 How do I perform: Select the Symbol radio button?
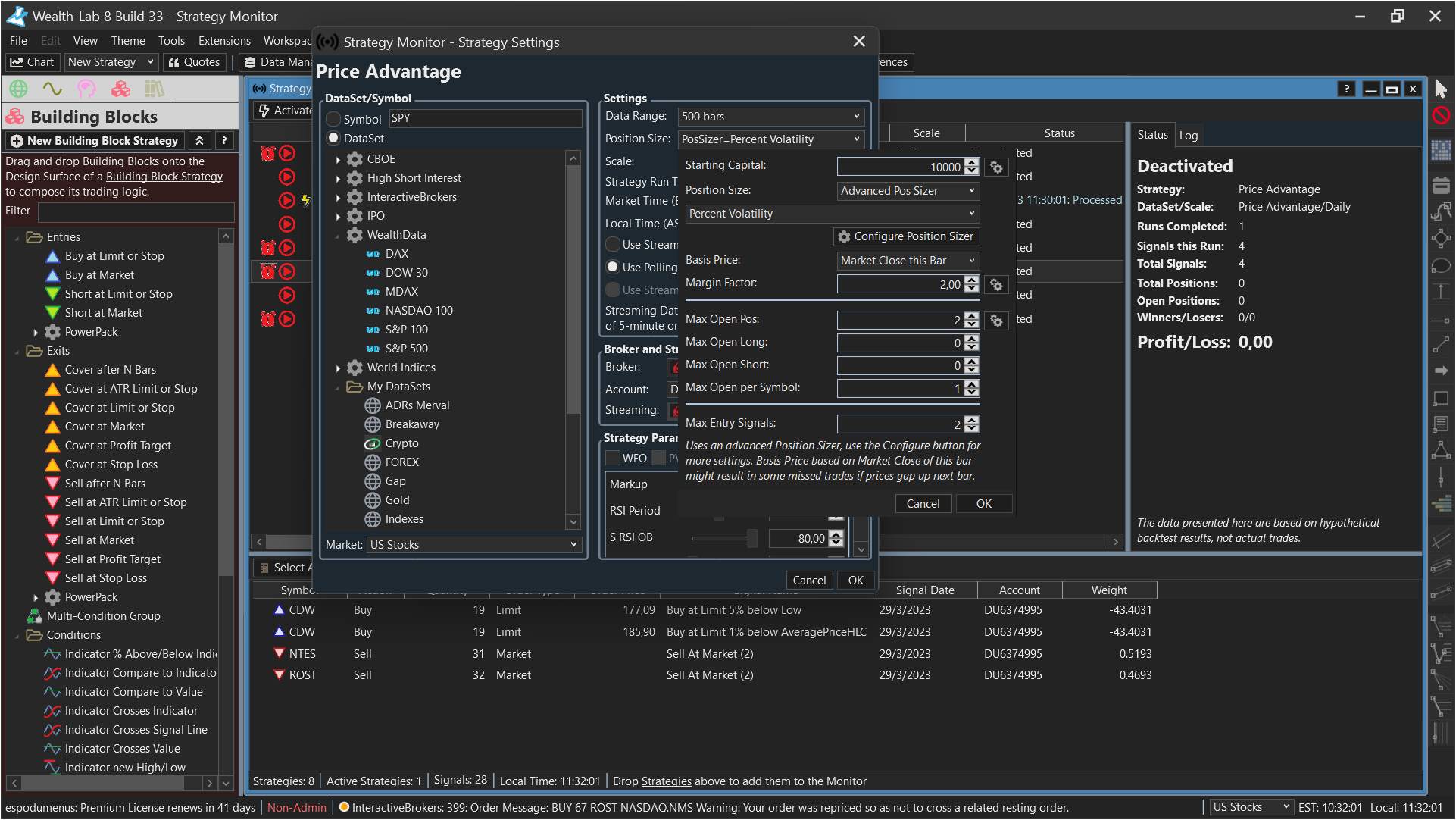[x=334, y=119]
